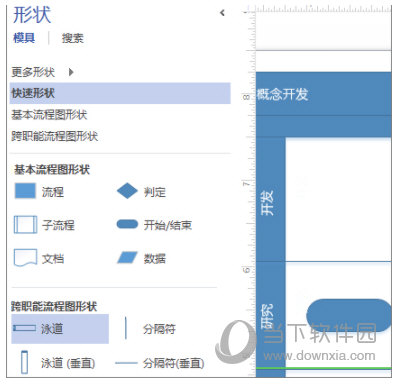Image resolution: width=400 pixels, height=385 pixels.
Task: Select the 判定 decision diamond shape
Action: click(141, 192)
